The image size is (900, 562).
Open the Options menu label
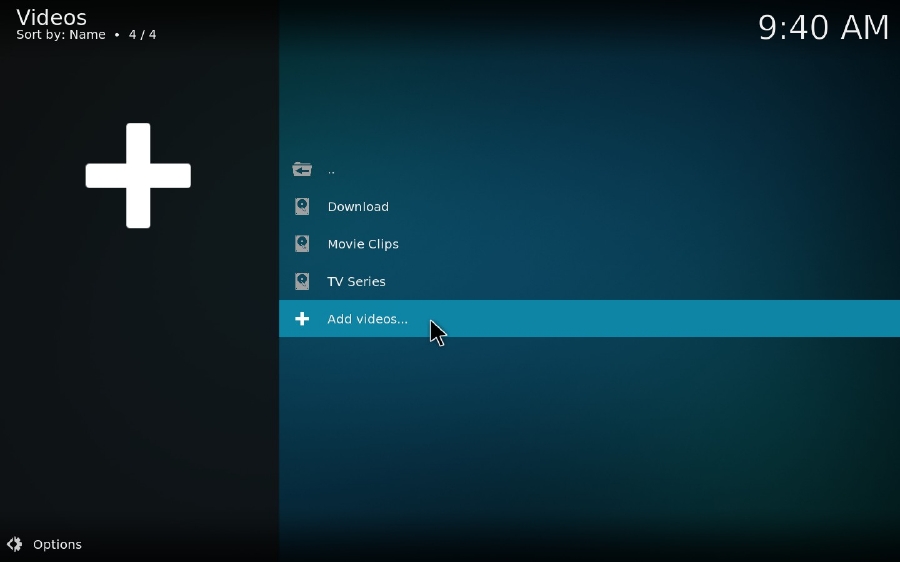[x=57, y=544]
